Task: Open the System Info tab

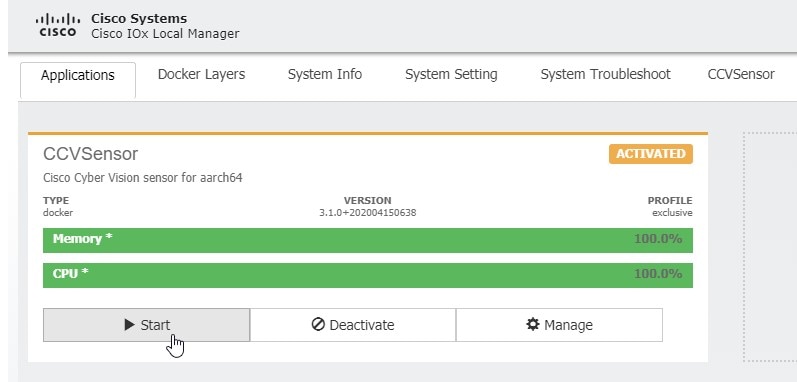Action: point(325,74)
